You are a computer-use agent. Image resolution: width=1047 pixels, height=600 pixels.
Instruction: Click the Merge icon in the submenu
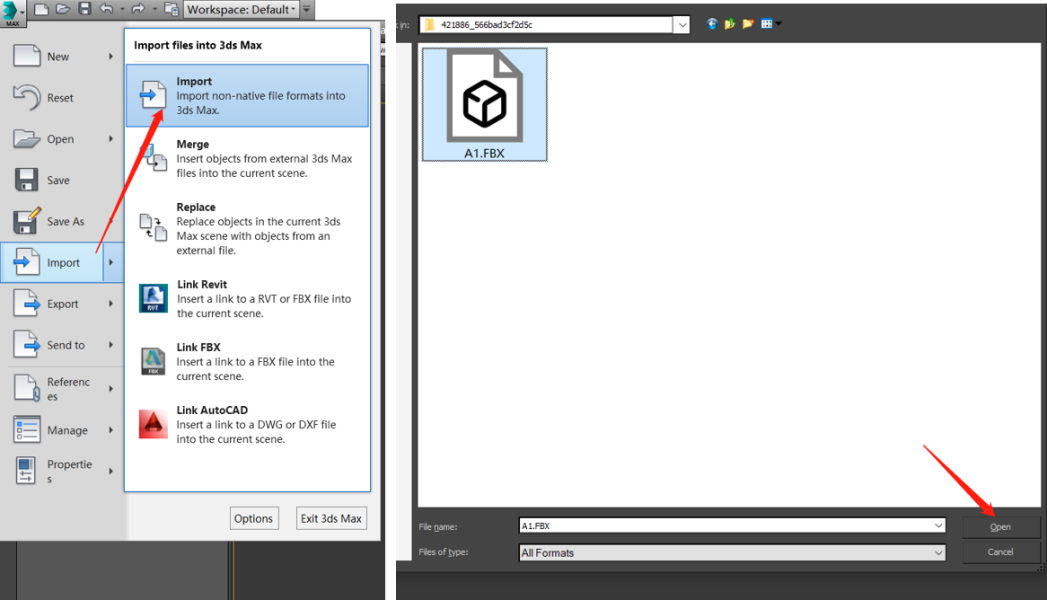[154, 158]
